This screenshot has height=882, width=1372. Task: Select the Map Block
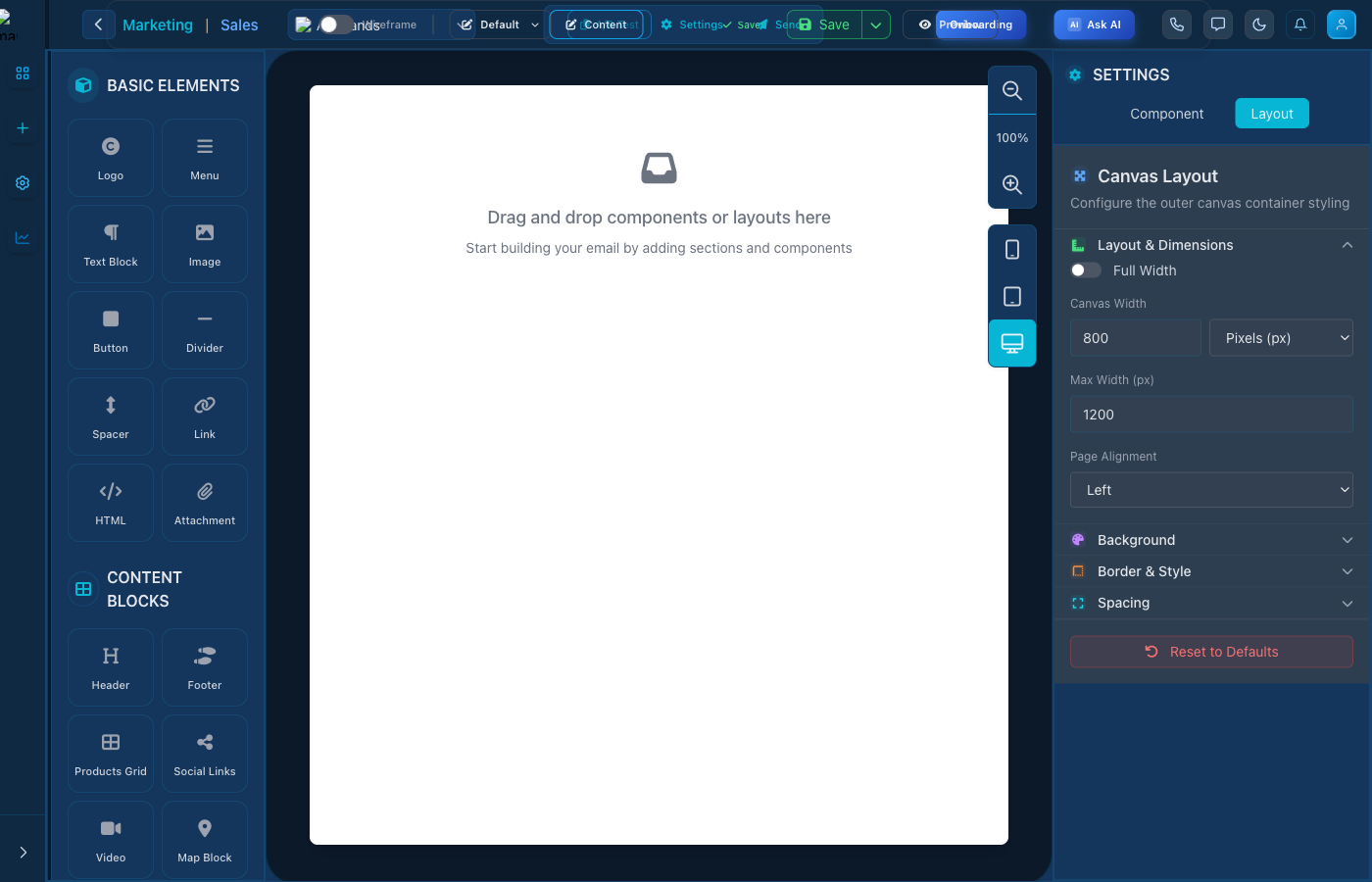pos(205,840)
